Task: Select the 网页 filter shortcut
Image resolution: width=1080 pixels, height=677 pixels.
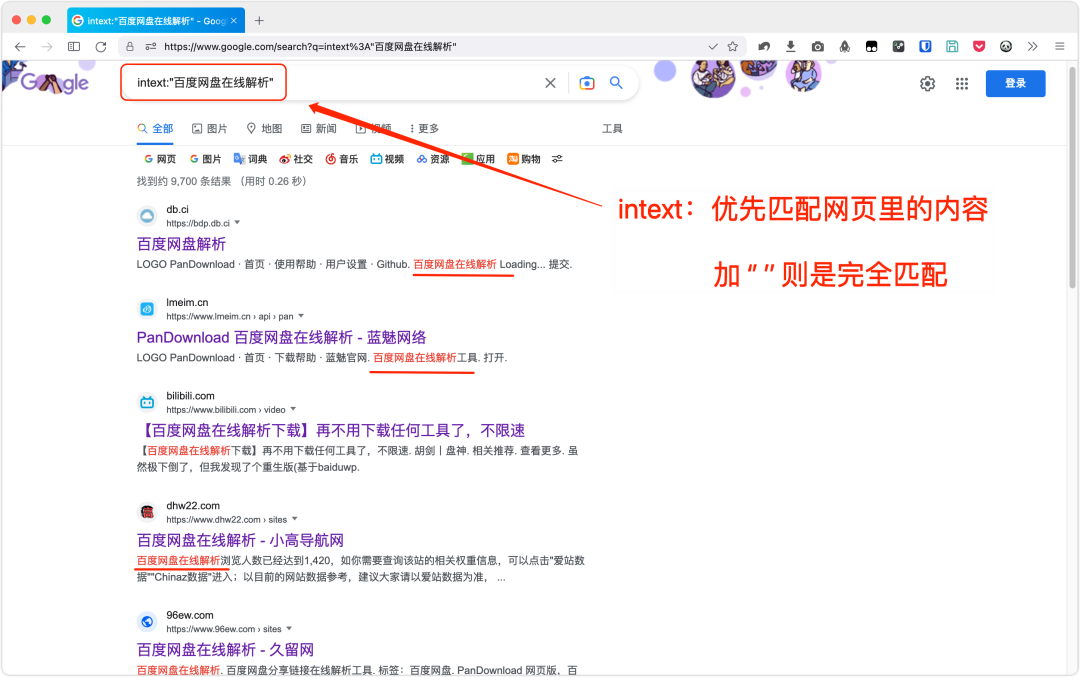Action: [x=160, y=159]
